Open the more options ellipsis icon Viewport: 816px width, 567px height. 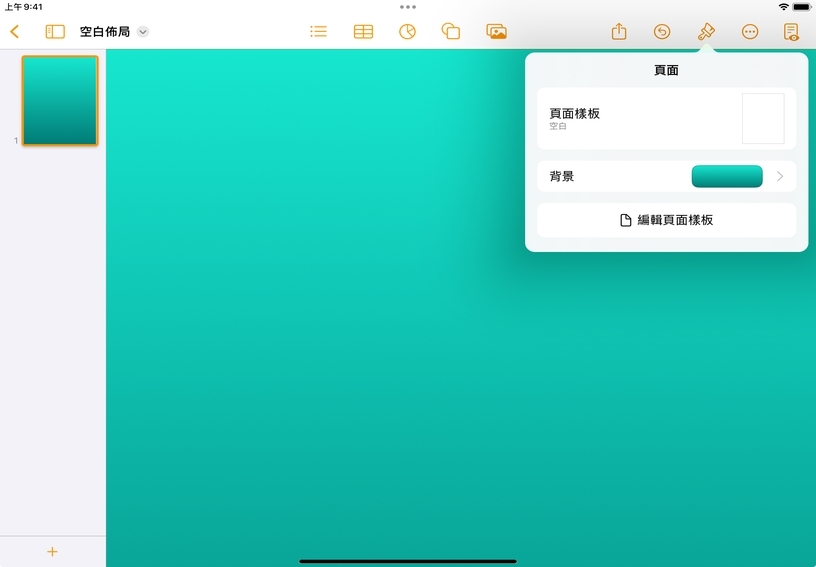(750, 32)
